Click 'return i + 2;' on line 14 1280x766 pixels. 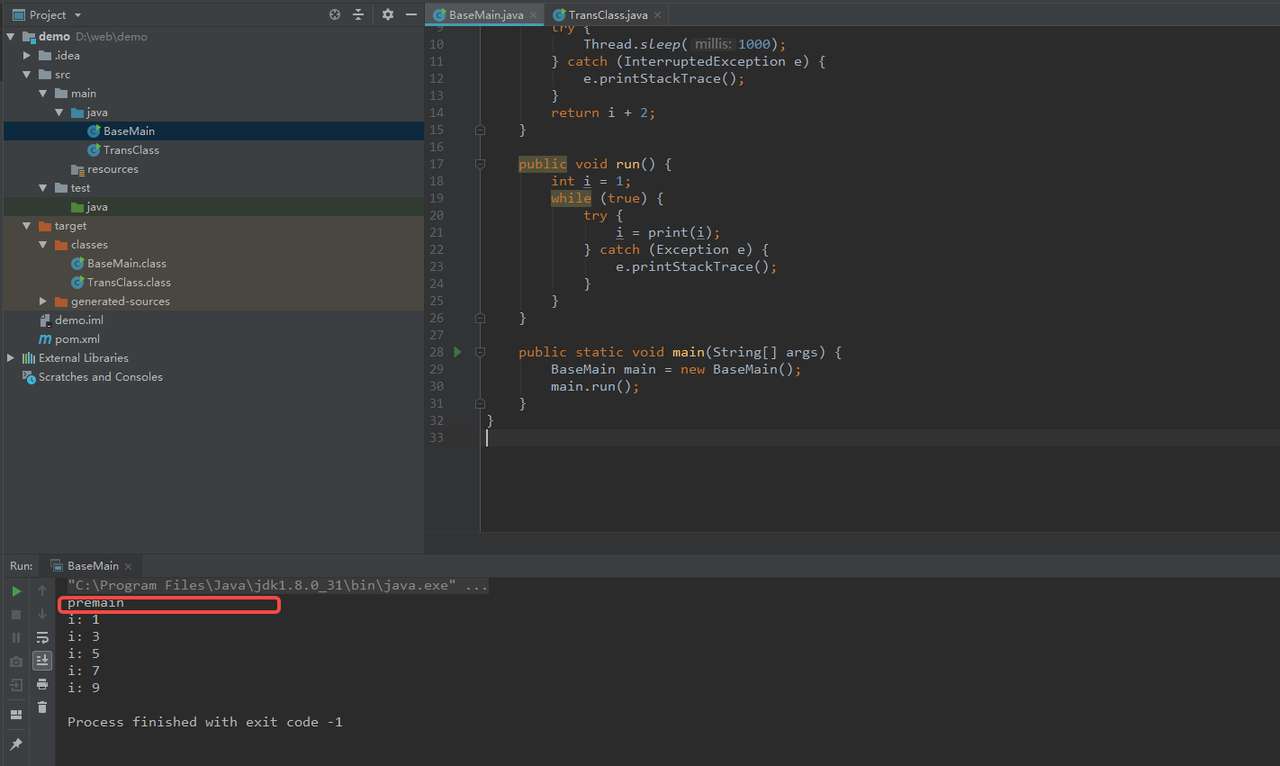[x=603, y=113]
